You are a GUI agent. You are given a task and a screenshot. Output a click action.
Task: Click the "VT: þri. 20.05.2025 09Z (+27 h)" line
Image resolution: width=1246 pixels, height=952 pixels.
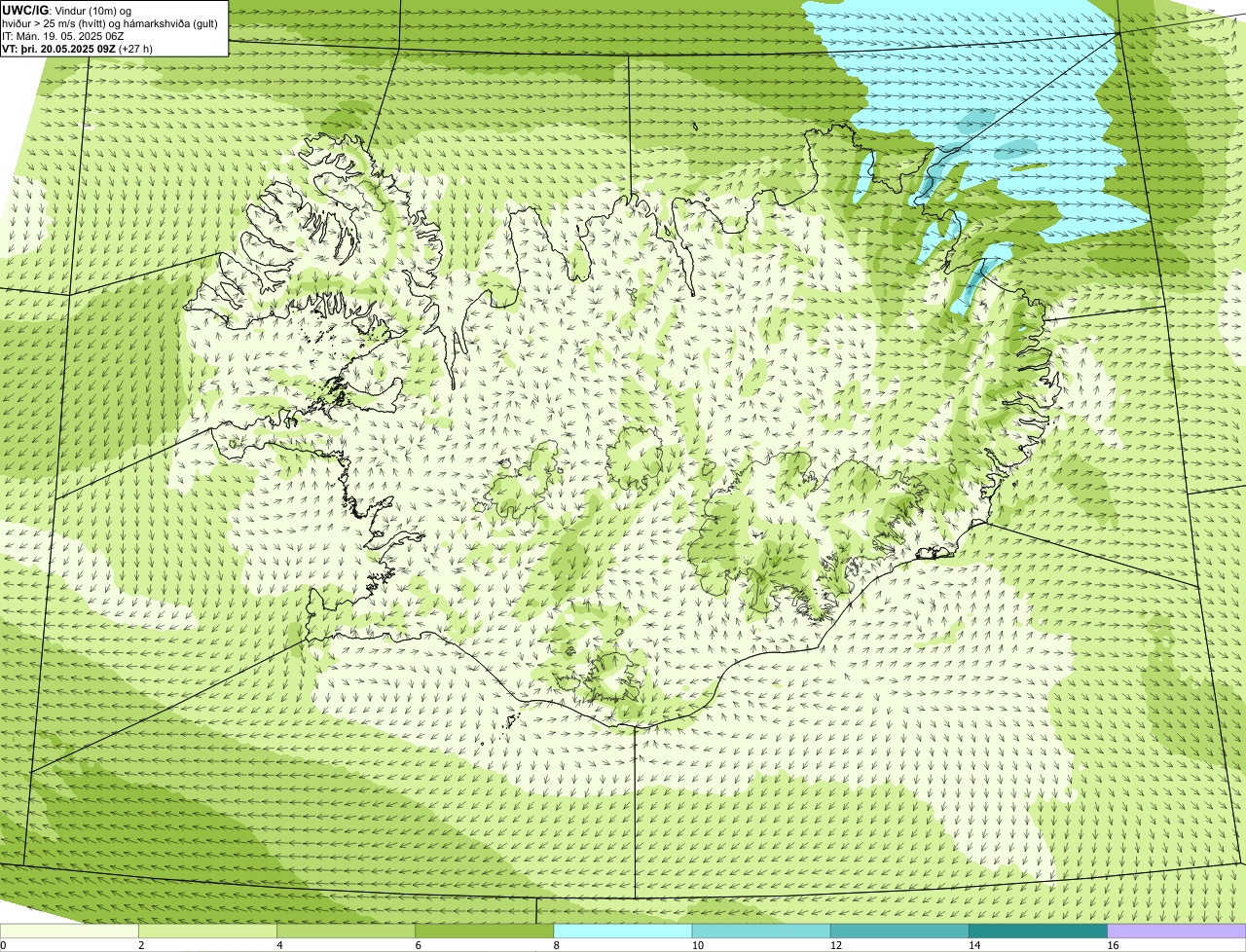(x=77, y=49)
